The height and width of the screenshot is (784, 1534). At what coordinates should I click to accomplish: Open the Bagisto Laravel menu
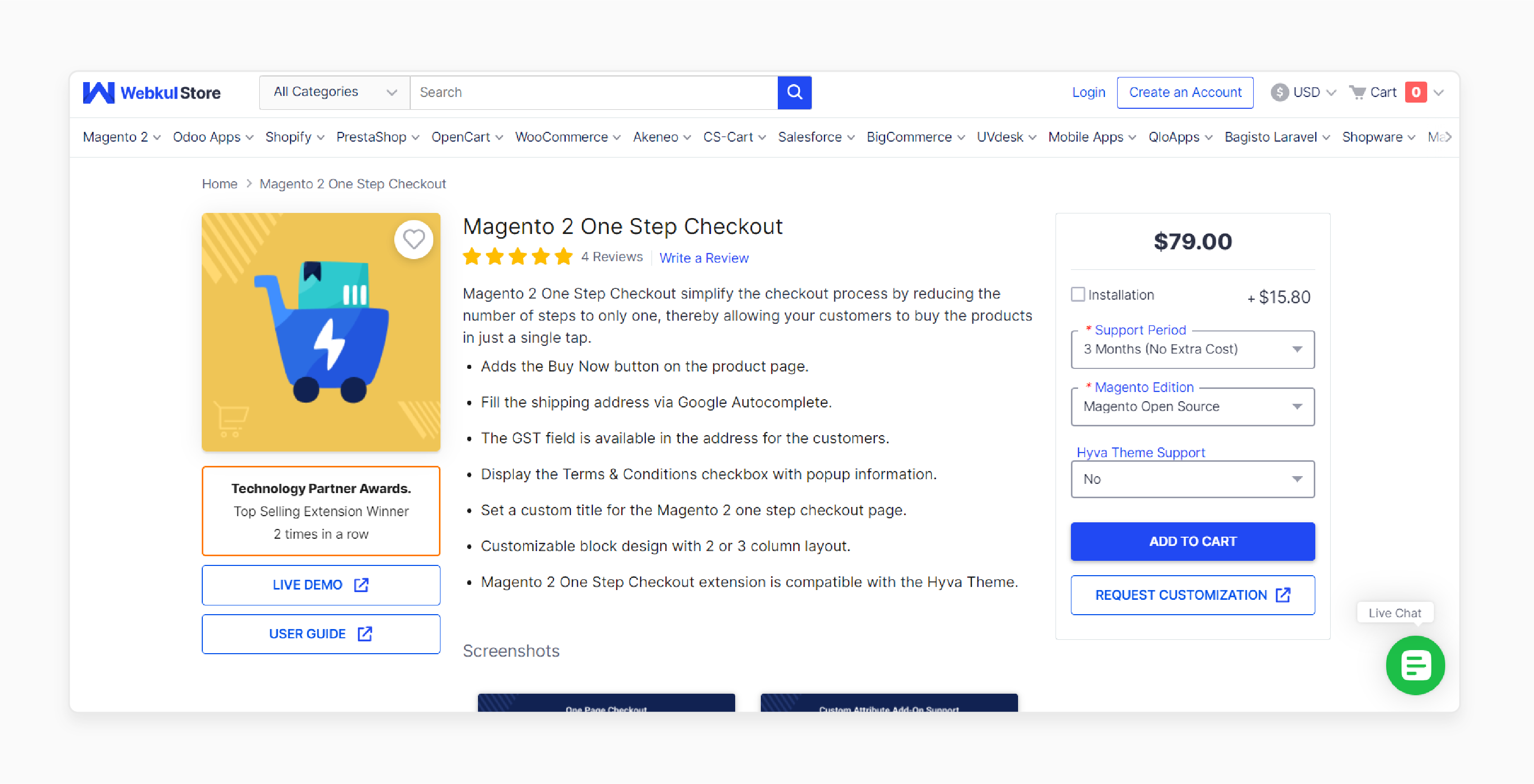[1277, 137]
